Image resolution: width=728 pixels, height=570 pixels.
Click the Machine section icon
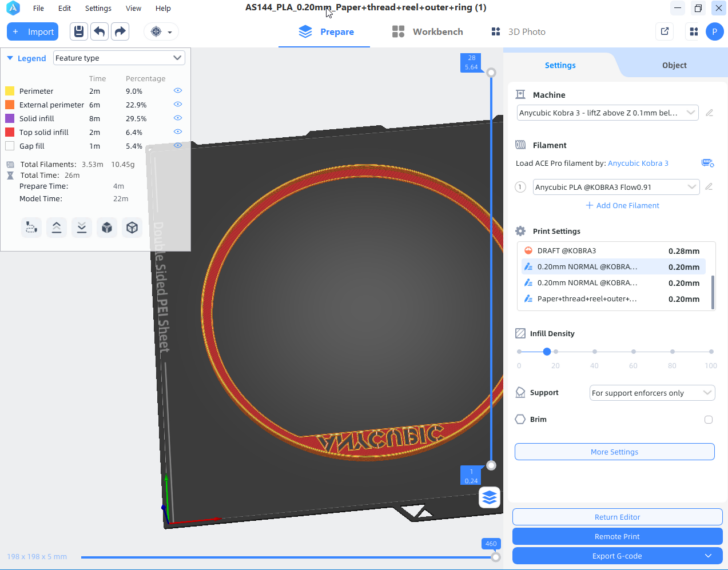[x=520, y=95]
